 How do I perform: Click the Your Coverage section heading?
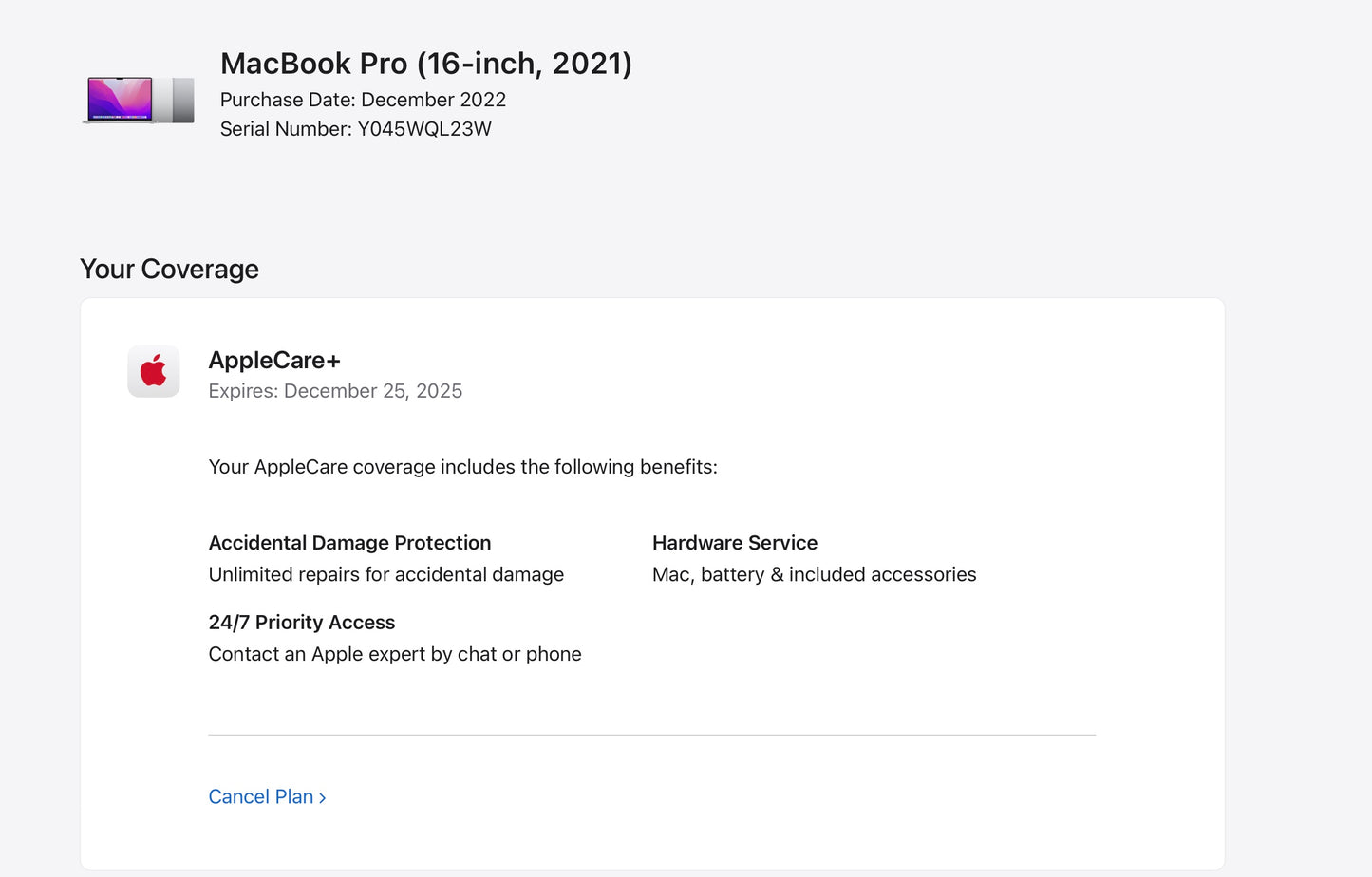point(169,270)
